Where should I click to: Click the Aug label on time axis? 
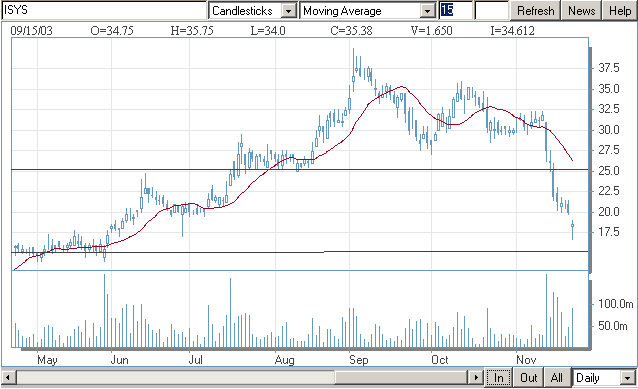click(x=284, y=360)
